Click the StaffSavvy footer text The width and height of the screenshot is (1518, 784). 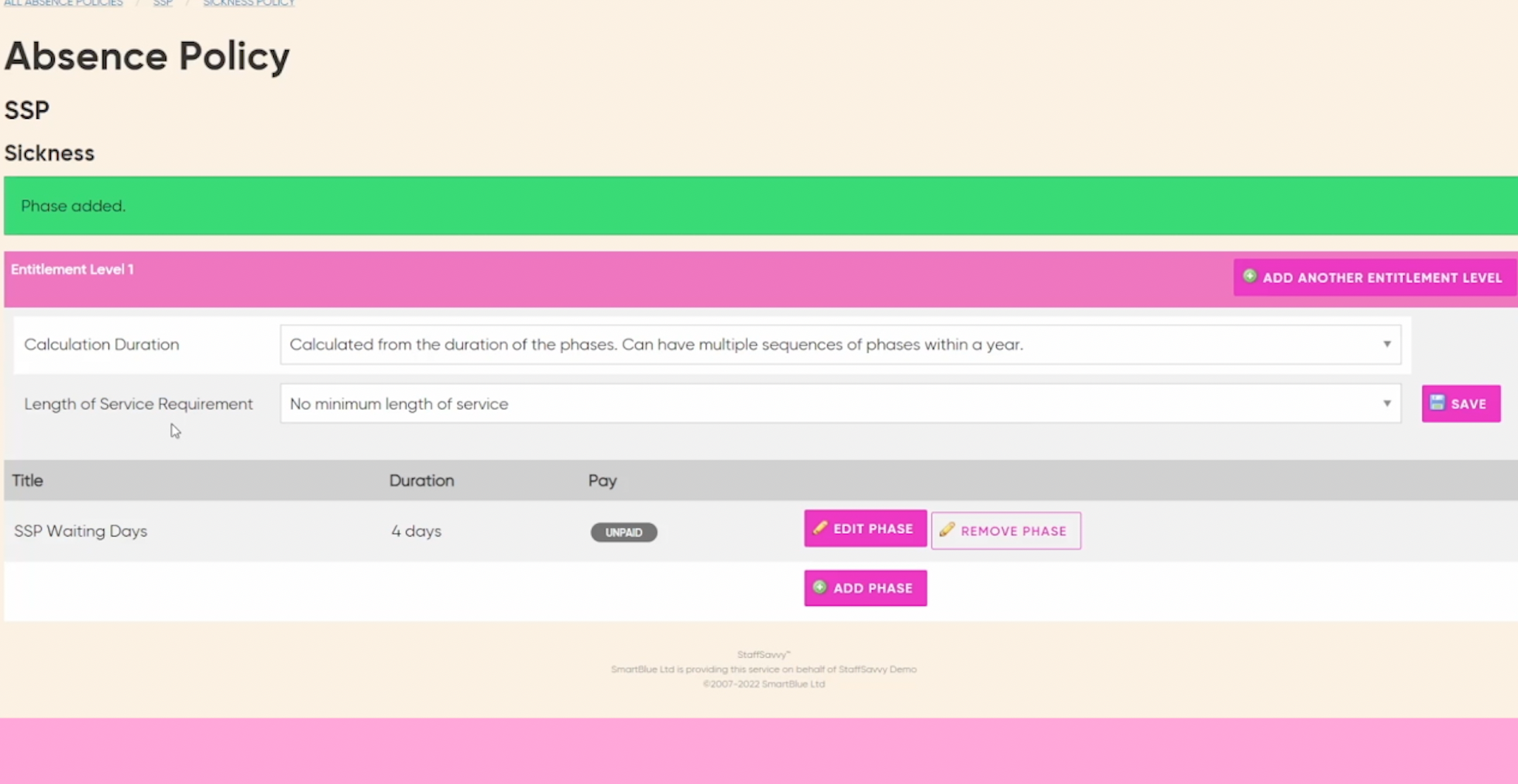[x=763, y=655]
